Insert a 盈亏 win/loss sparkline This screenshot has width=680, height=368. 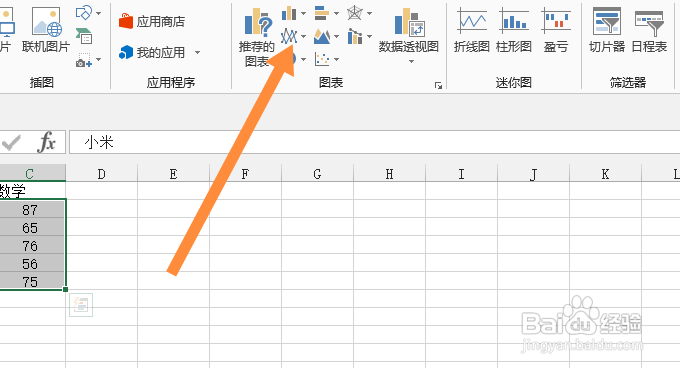[556, 30]
